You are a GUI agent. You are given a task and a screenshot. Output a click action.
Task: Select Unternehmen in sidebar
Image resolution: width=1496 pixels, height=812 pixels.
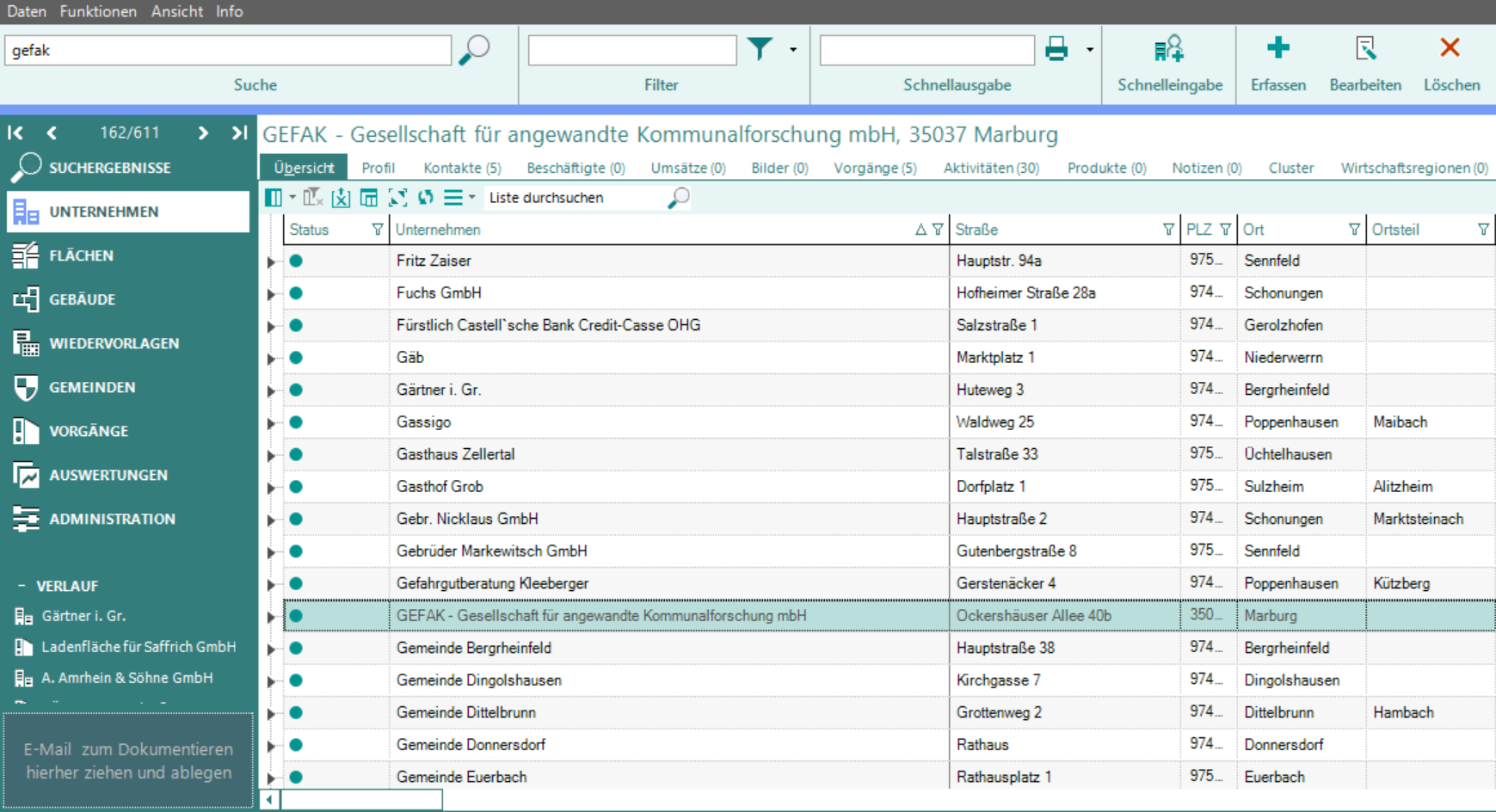(128, 212)
